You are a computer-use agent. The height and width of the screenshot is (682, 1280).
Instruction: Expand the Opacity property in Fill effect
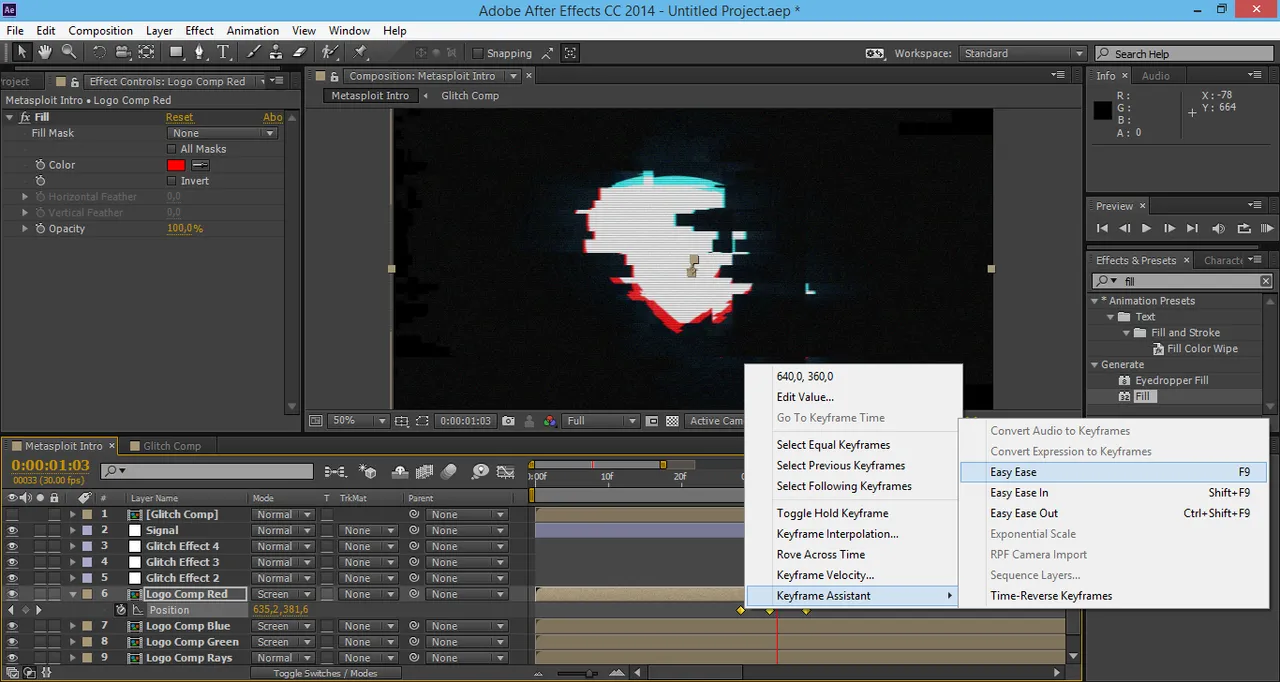(25, 229)
